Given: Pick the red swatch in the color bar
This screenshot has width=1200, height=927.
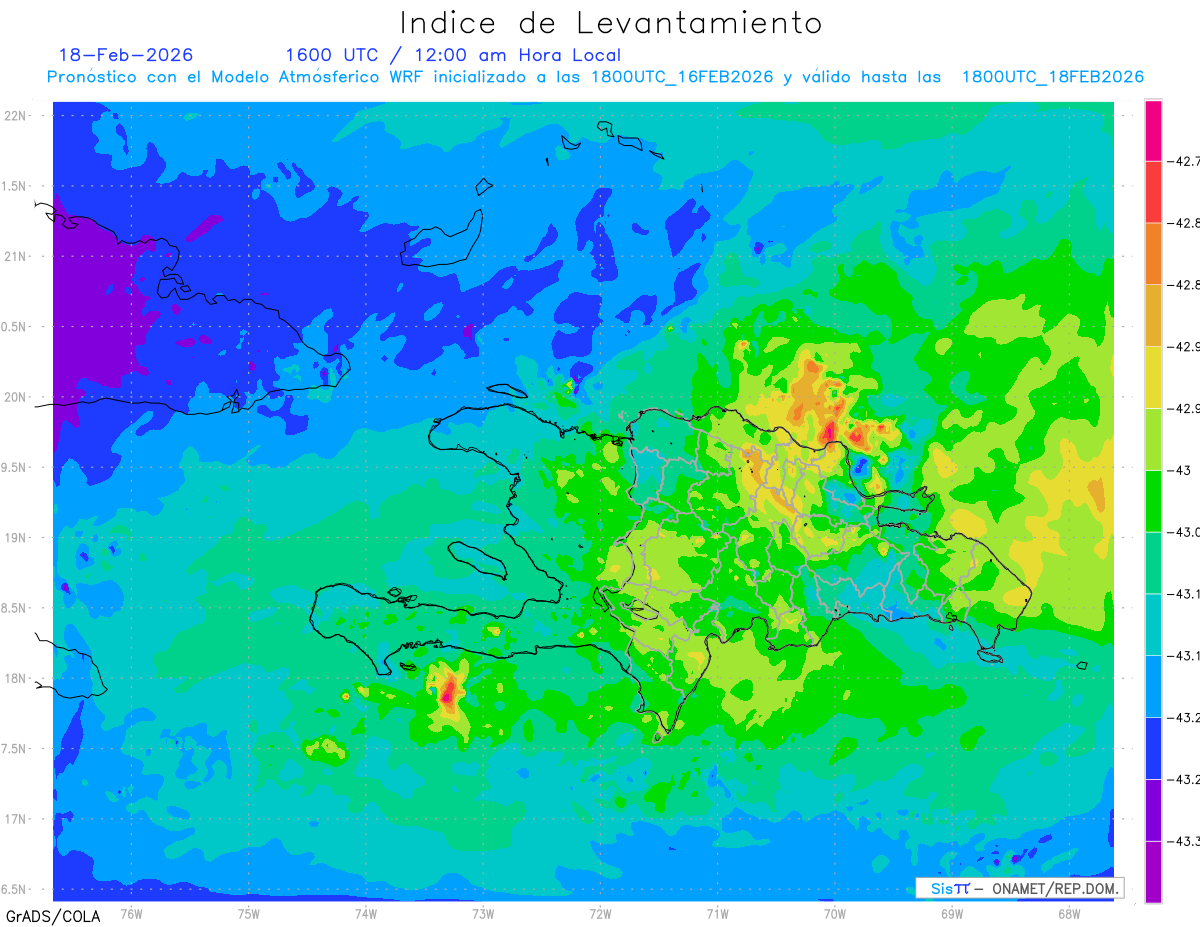Looking at the screenshot, I should coord(1153,192).
